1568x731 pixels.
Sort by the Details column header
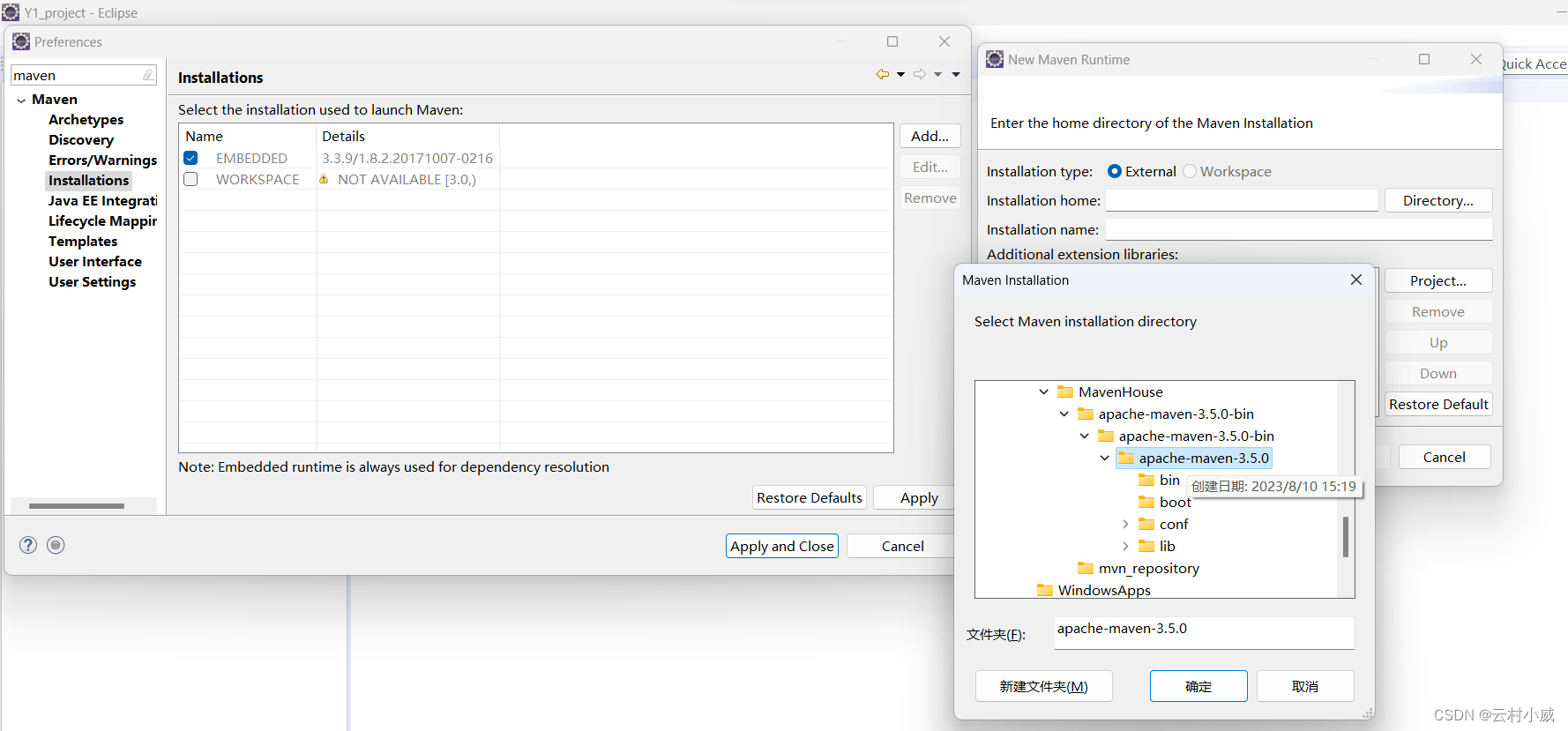coord(407,136)
